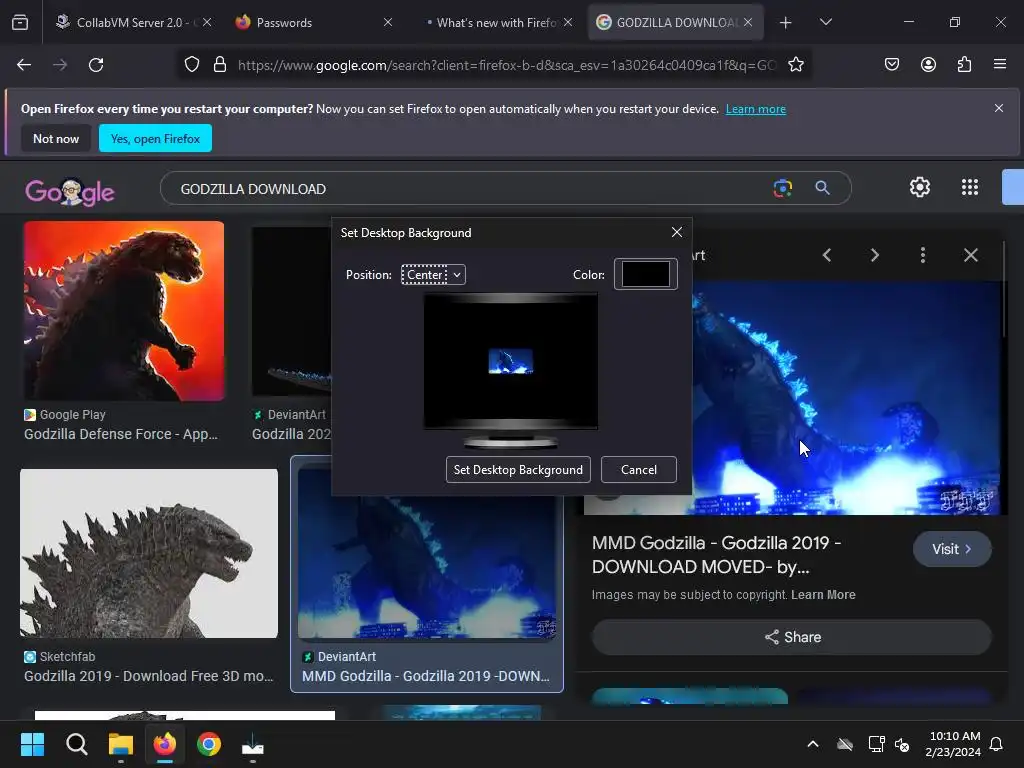Go forward in browser history
The height and width of the screenshot is (768, 1024).
click(x=60, y=65)
